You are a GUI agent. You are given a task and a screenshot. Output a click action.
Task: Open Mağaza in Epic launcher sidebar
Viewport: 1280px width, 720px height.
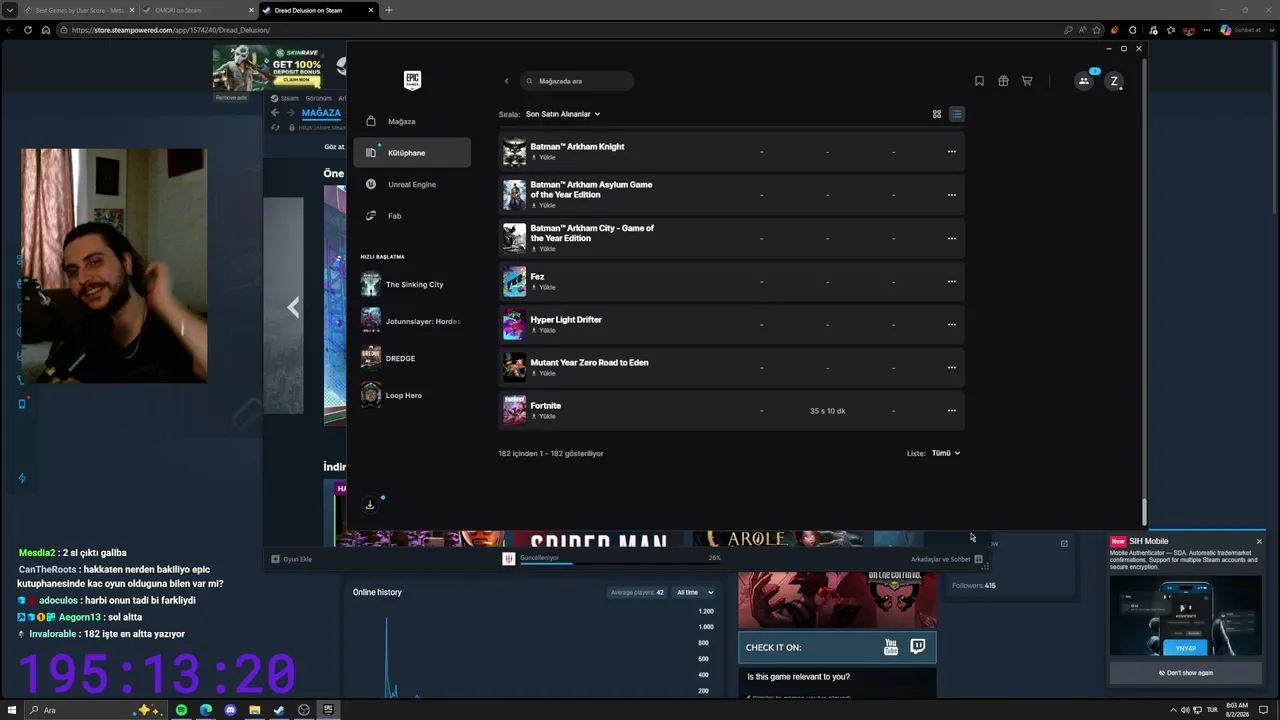(412, 121)
